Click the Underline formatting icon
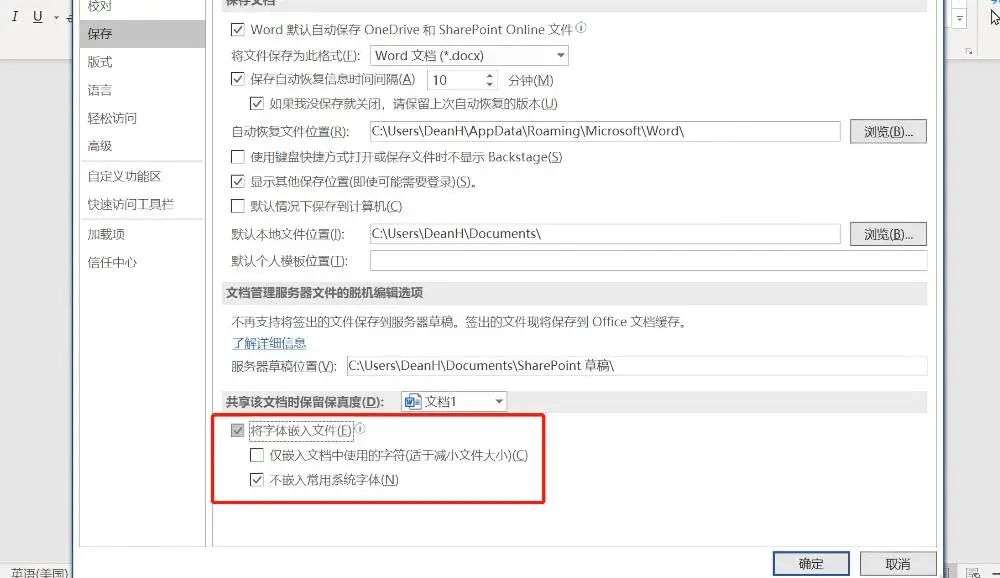Viewport: 1000px width, 578px height. pyautogui.click(x=38, y=16)
